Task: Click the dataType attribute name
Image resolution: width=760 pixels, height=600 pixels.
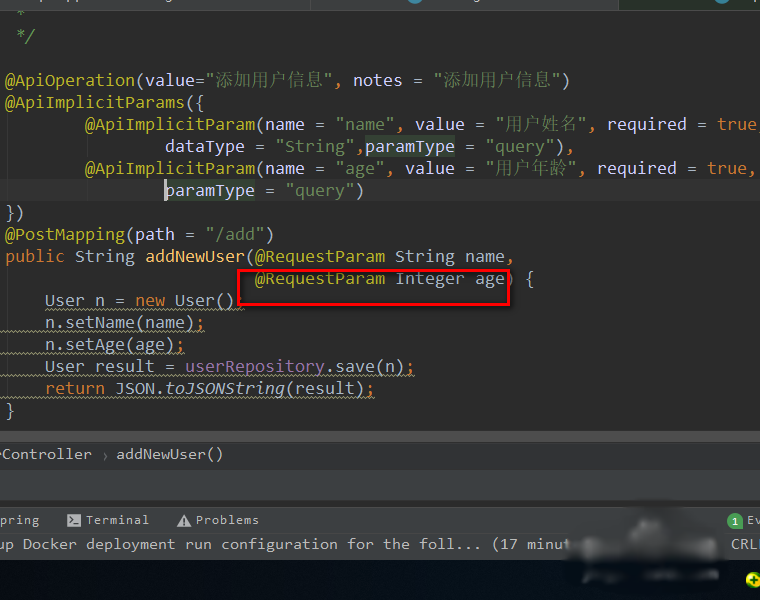Action: point(205,147)
